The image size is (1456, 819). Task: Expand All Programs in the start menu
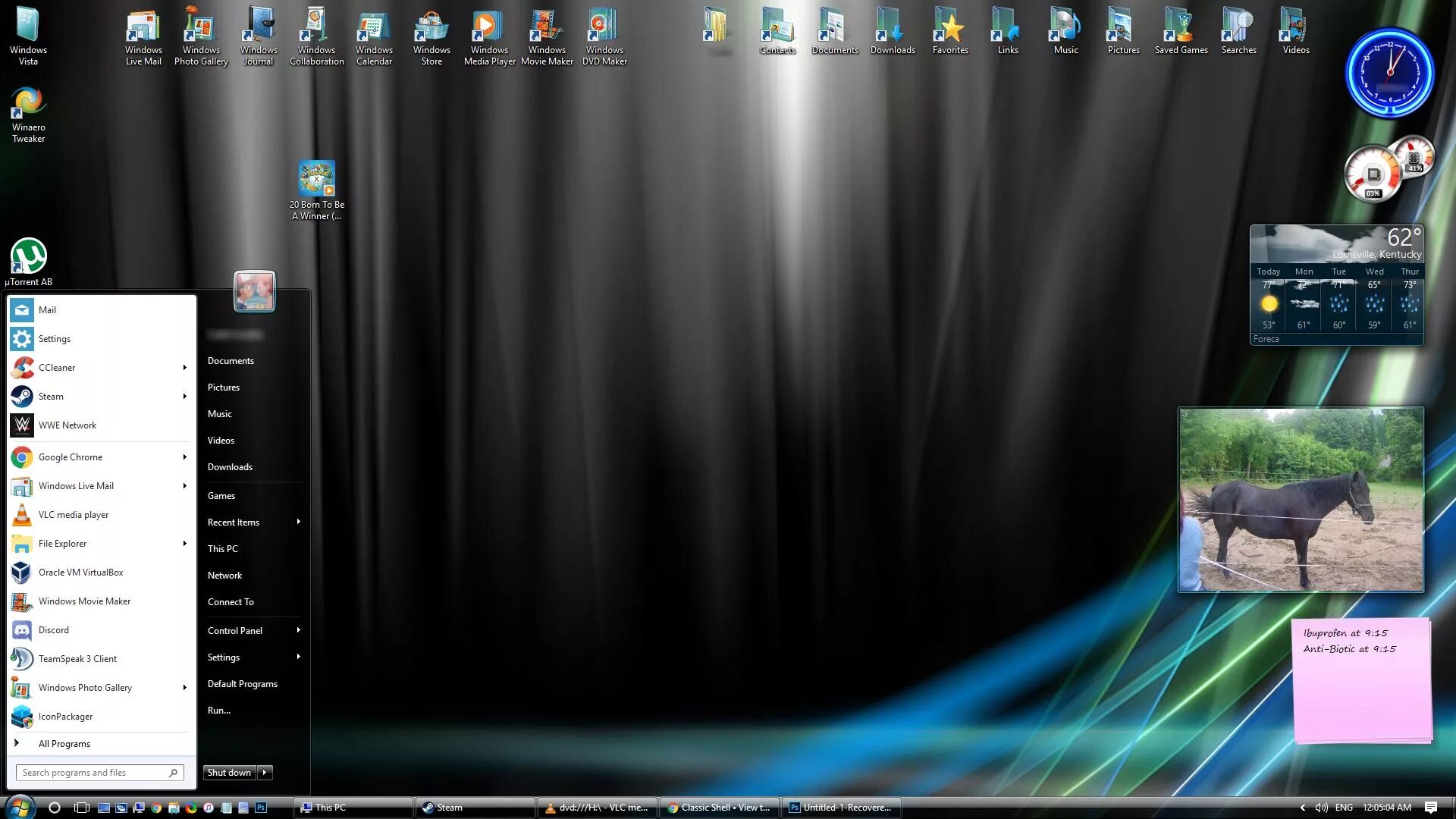tap(64, 743)
